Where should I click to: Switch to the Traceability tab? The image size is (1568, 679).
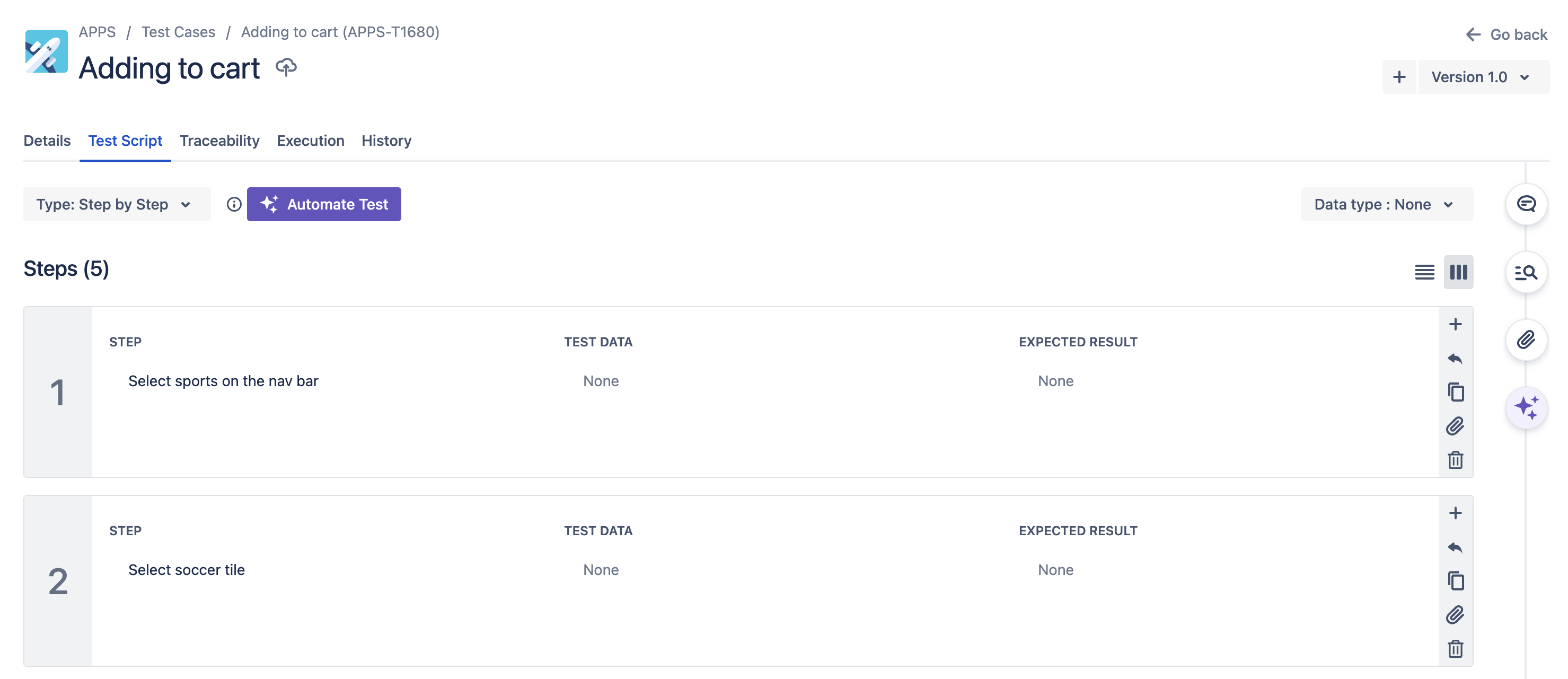[219, 141]
